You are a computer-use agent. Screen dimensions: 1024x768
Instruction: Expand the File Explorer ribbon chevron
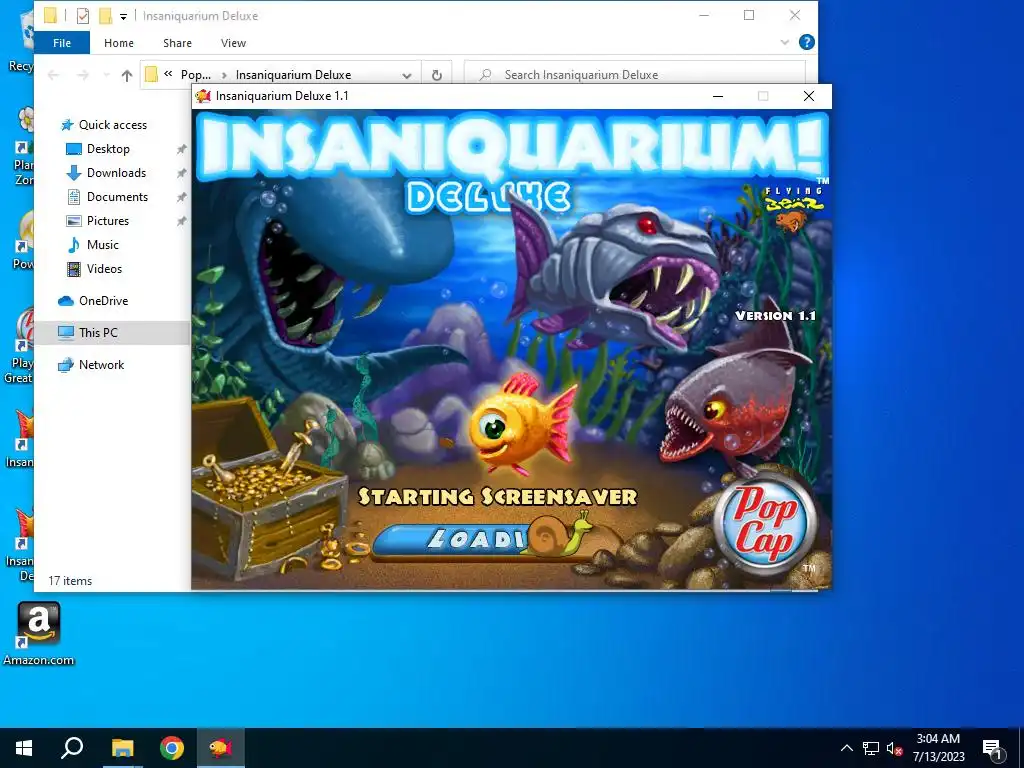(785, 42)
